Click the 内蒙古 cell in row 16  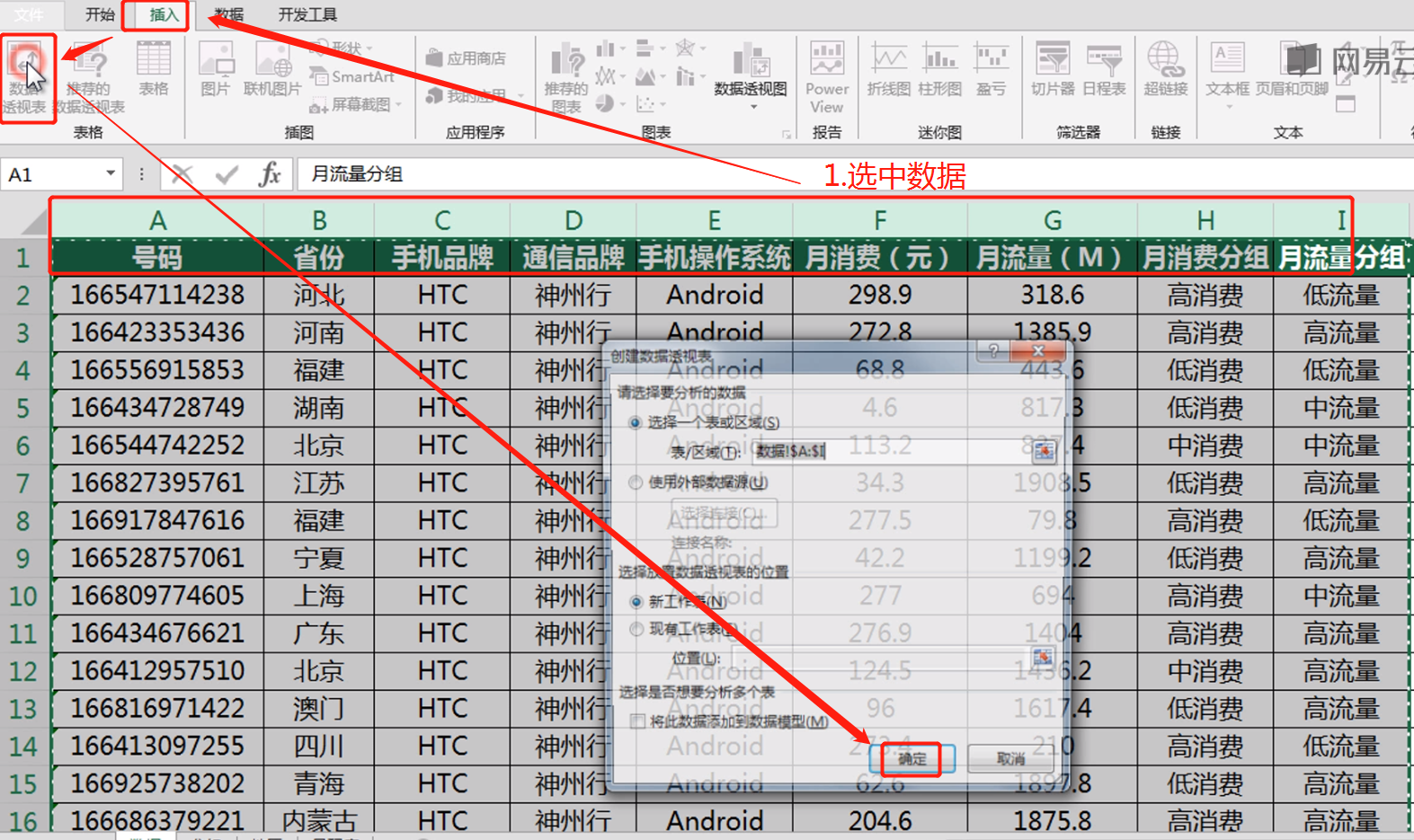pos(319,820)
